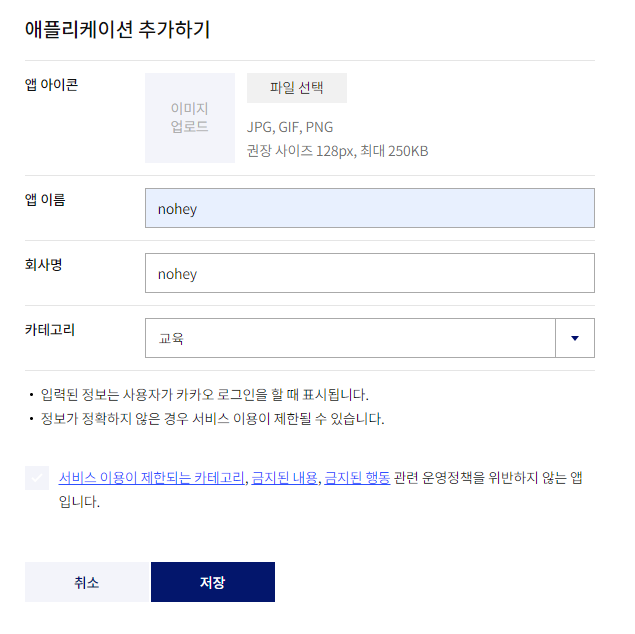Click the 이미지 업로드 placeholder thumbnail

click(x=190, y=118)
